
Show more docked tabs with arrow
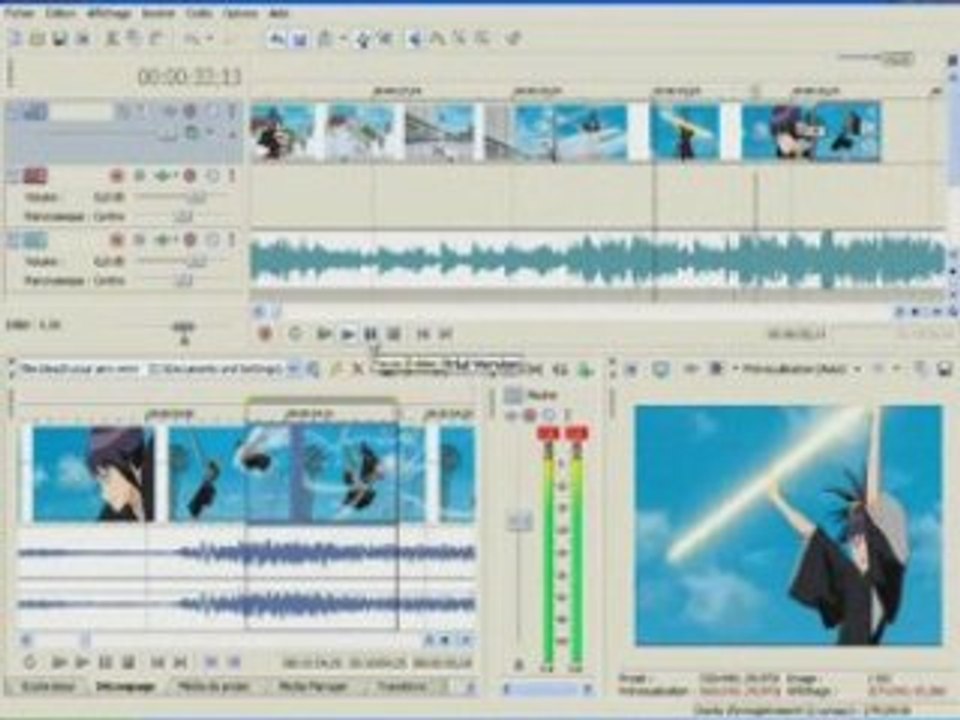470,688
